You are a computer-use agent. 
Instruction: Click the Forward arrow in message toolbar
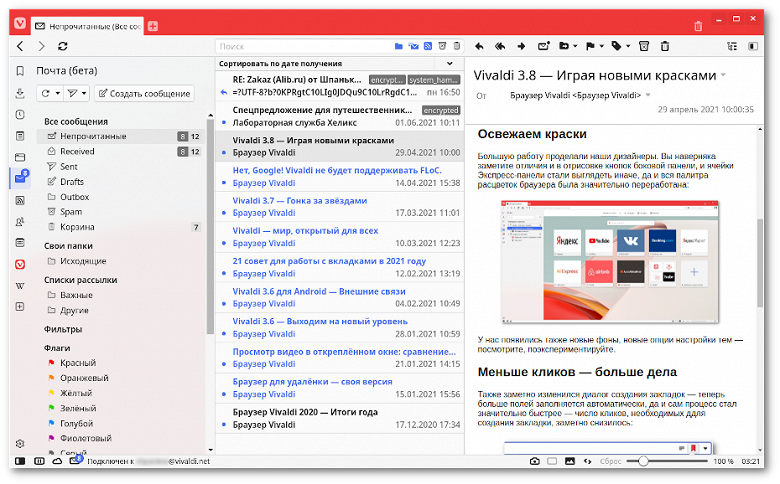pyautogui.click(x=521, y=46)
